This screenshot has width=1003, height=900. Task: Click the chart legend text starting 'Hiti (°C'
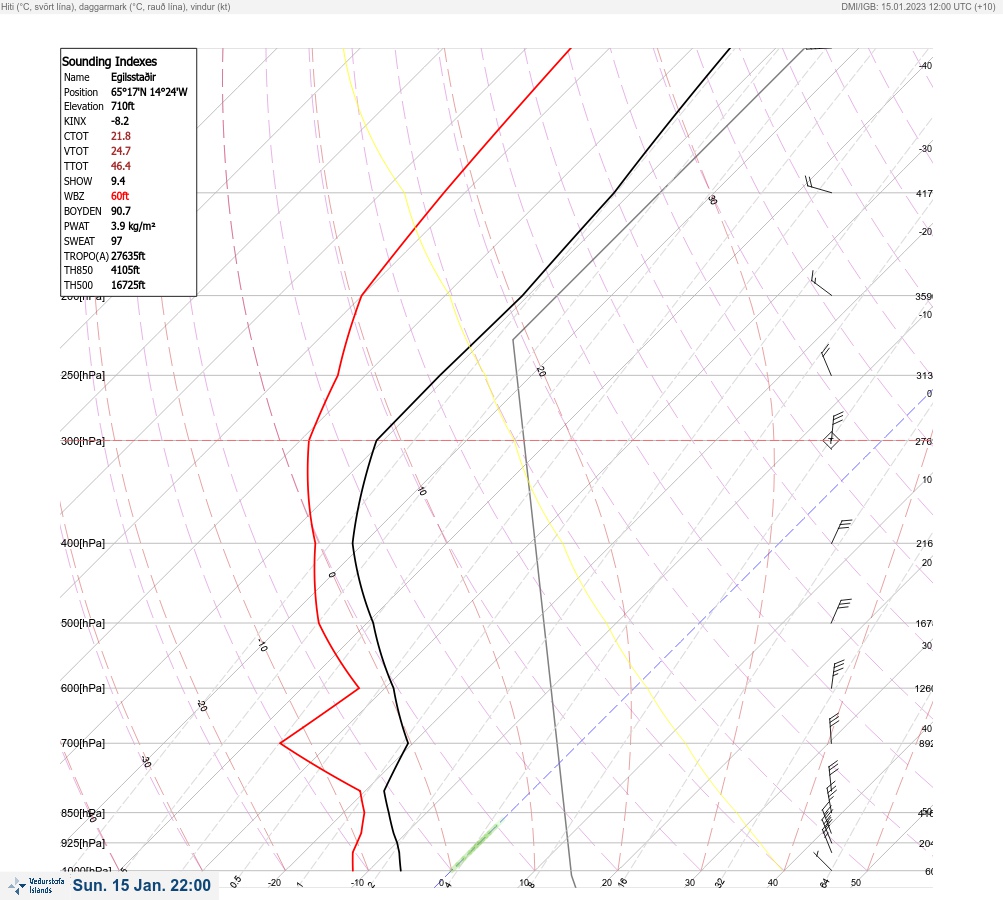(116, 7)
